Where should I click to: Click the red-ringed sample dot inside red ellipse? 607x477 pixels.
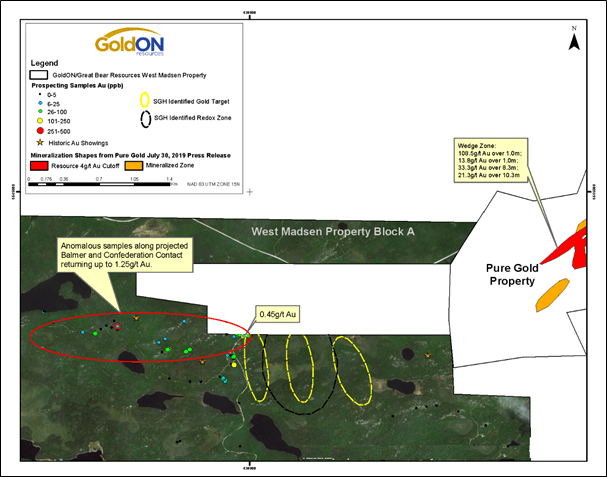pyautogui.click(x=118, y=326)
